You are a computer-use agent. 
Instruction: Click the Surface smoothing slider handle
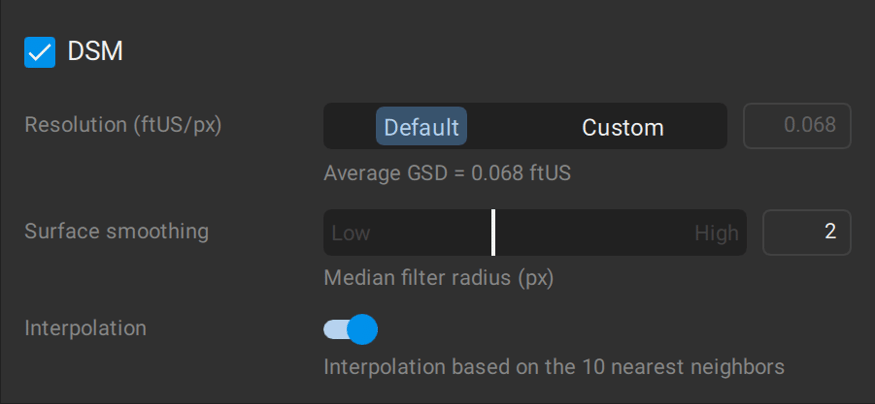pos(493,232)
